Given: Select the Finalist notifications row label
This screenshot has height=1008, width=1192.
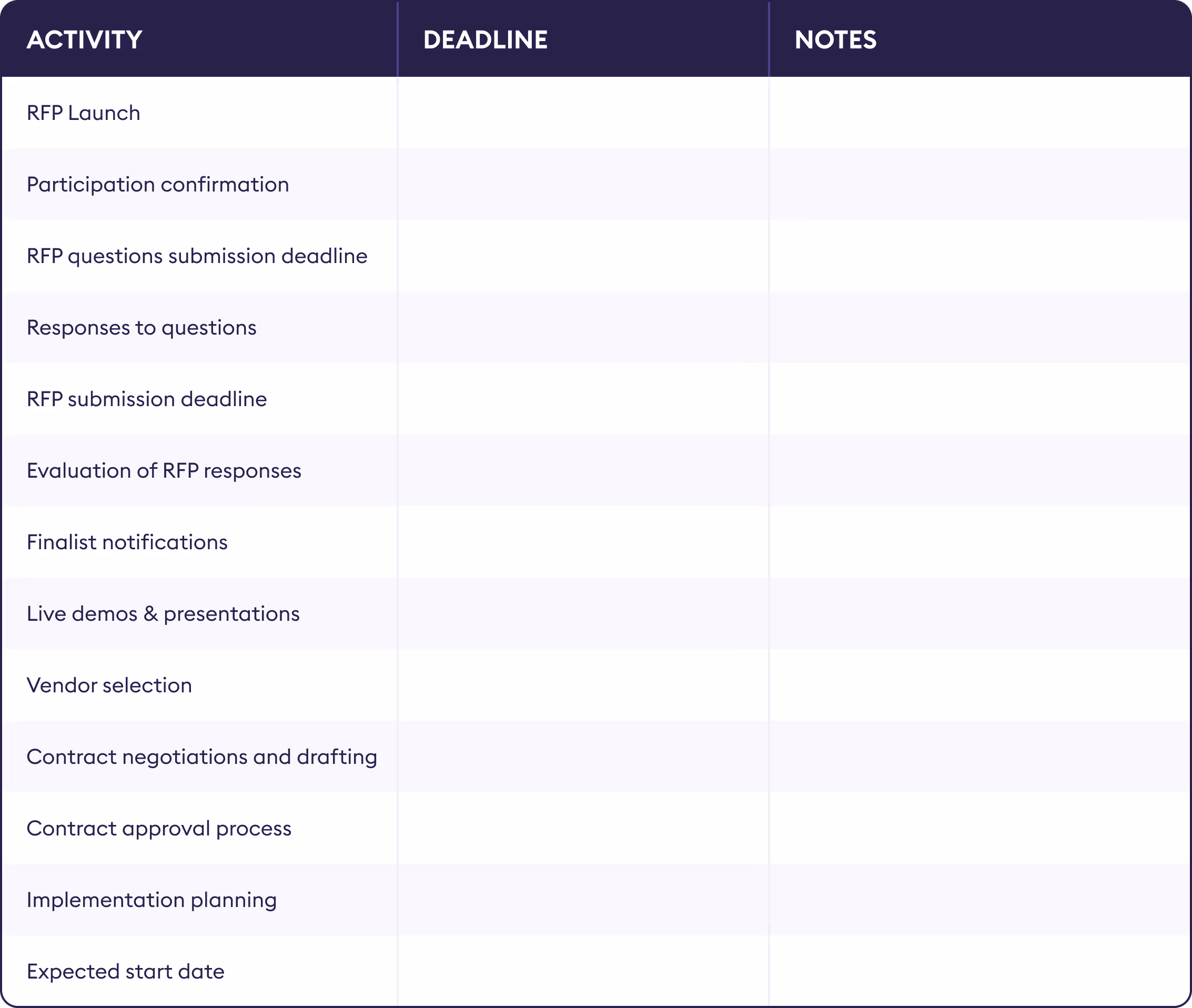Looking at the screenshot, I should [127, 542].
